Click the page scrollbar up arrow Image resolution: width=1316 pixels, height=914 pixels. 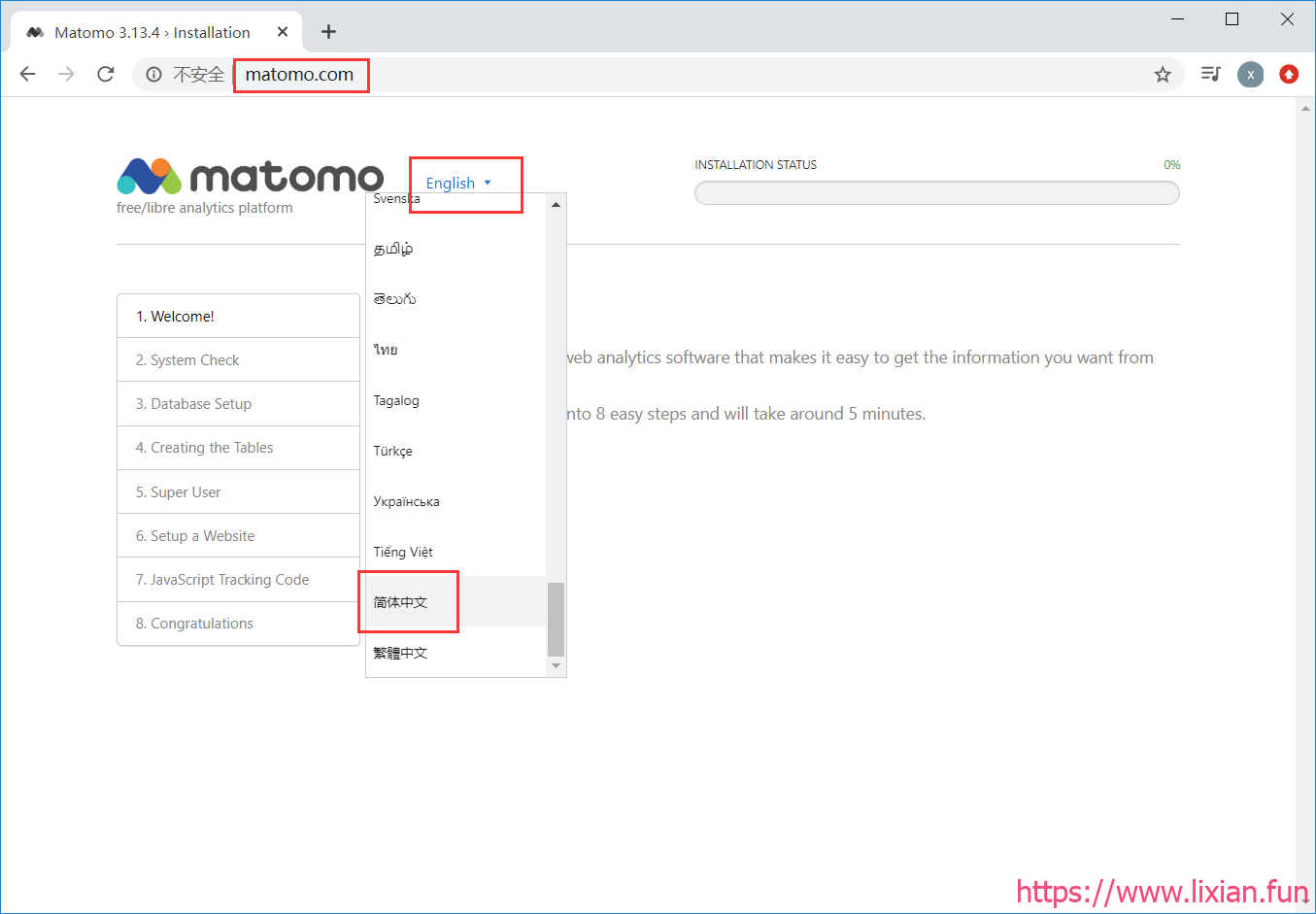(1305, 109)
